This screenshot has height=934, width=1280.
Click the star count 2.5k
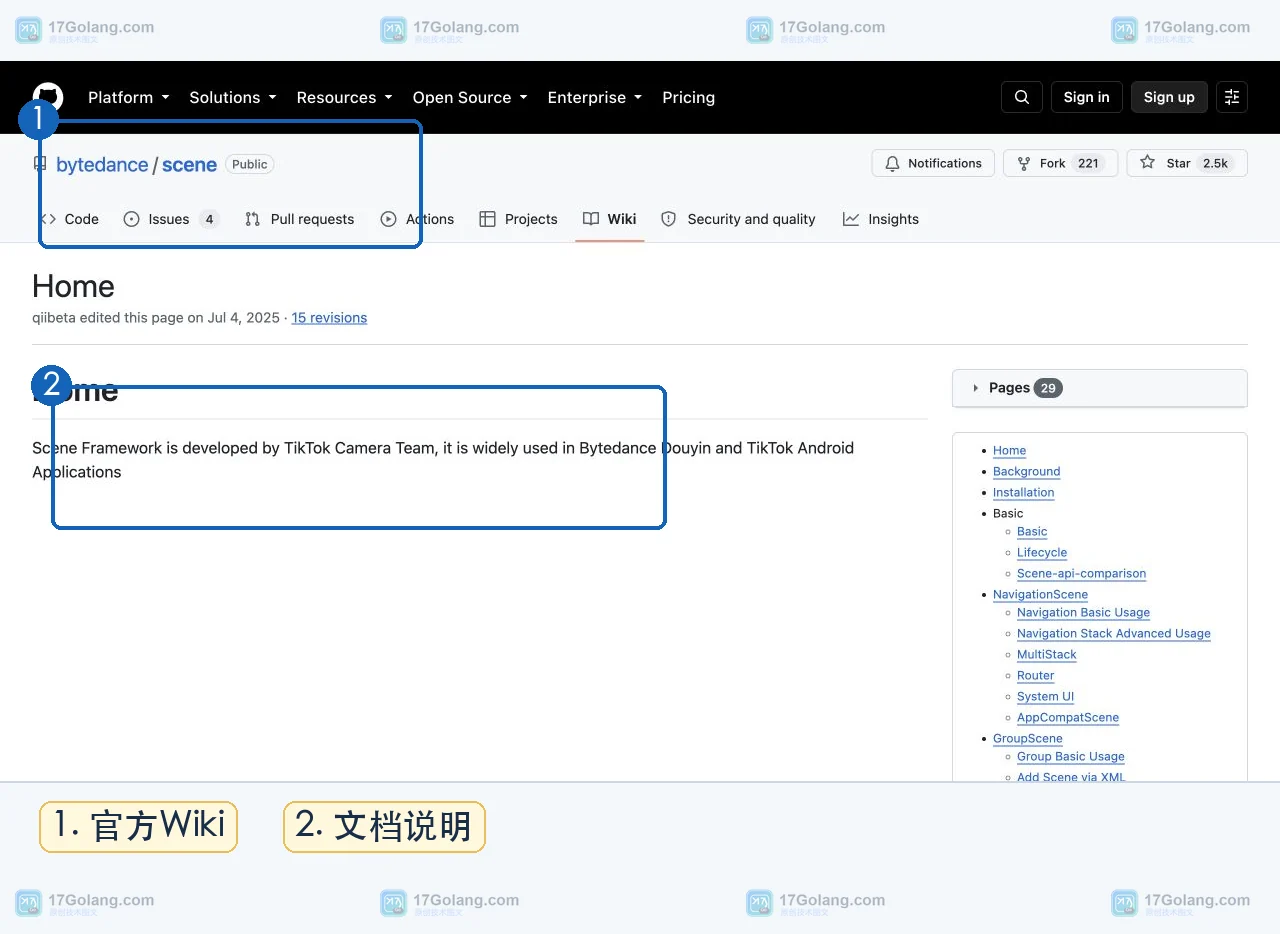[1215, 163]
